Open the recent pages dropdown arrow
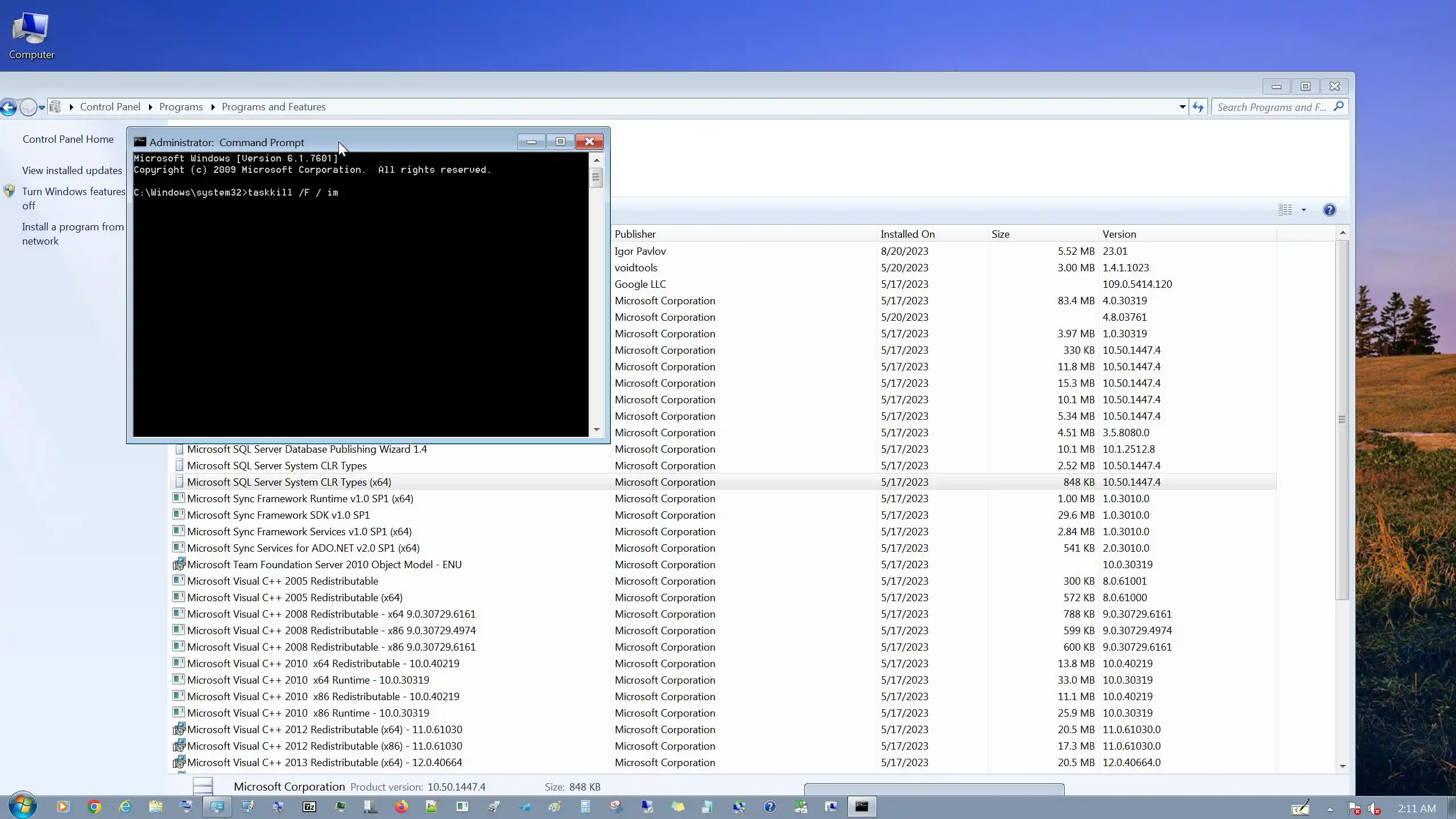 pyautogui.click(x=42, y=107)
